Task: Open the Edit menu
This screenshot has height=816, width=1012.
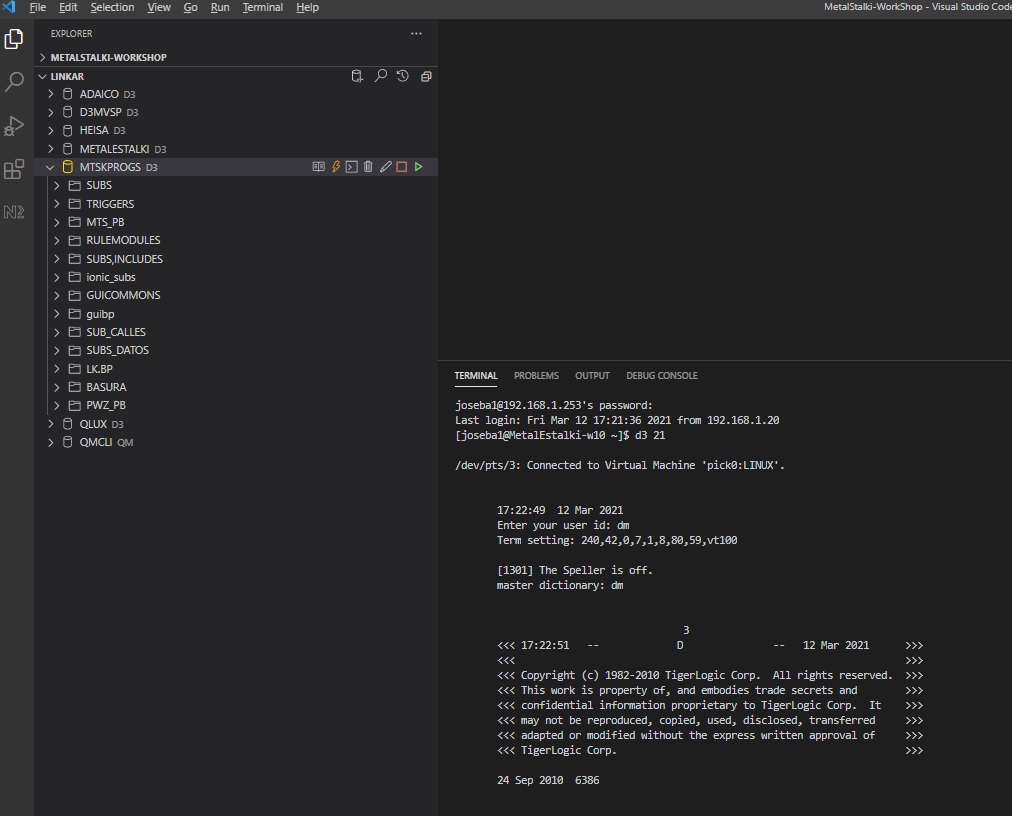Action: (x=68, y=7)
